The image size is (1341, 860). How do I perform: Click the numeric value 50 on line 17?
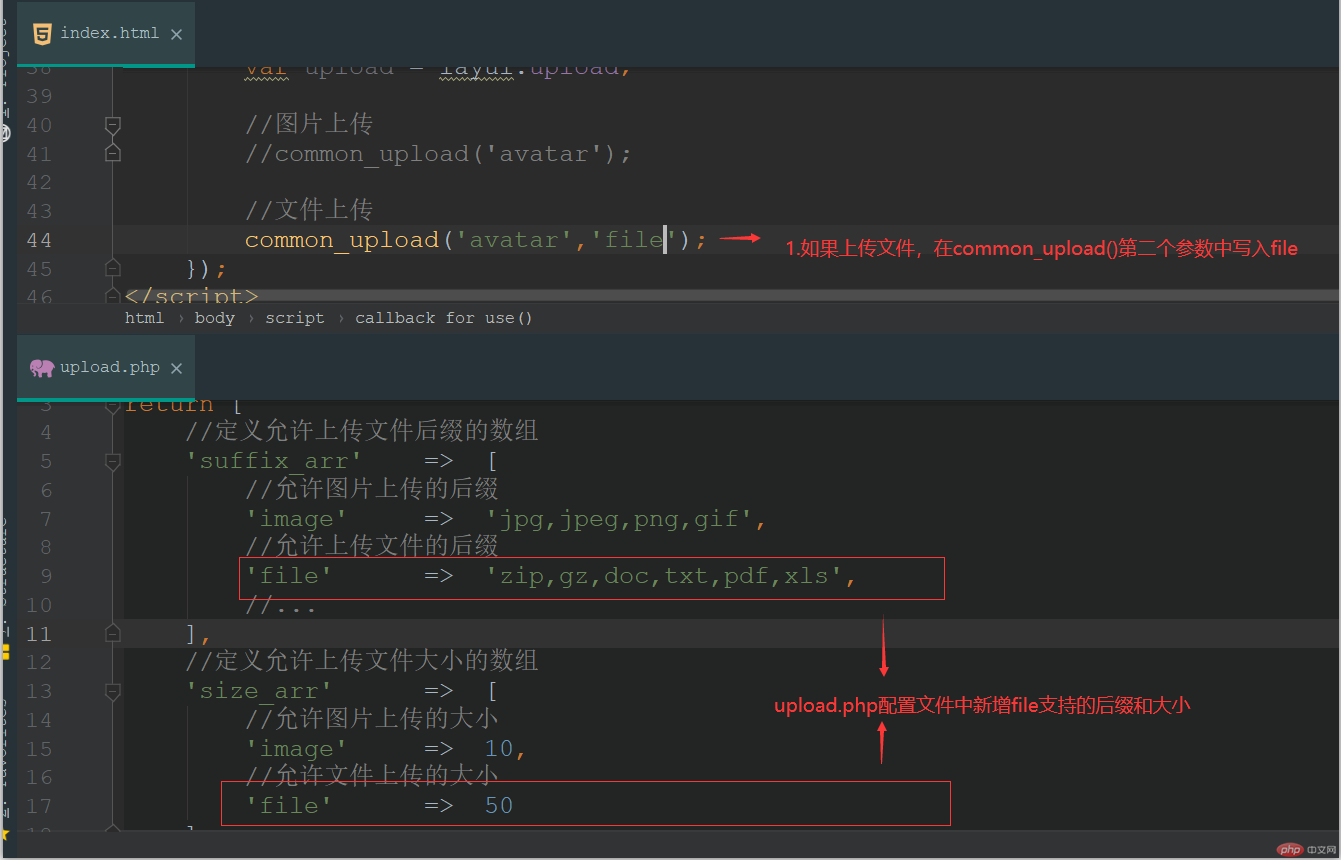[499, 806]
